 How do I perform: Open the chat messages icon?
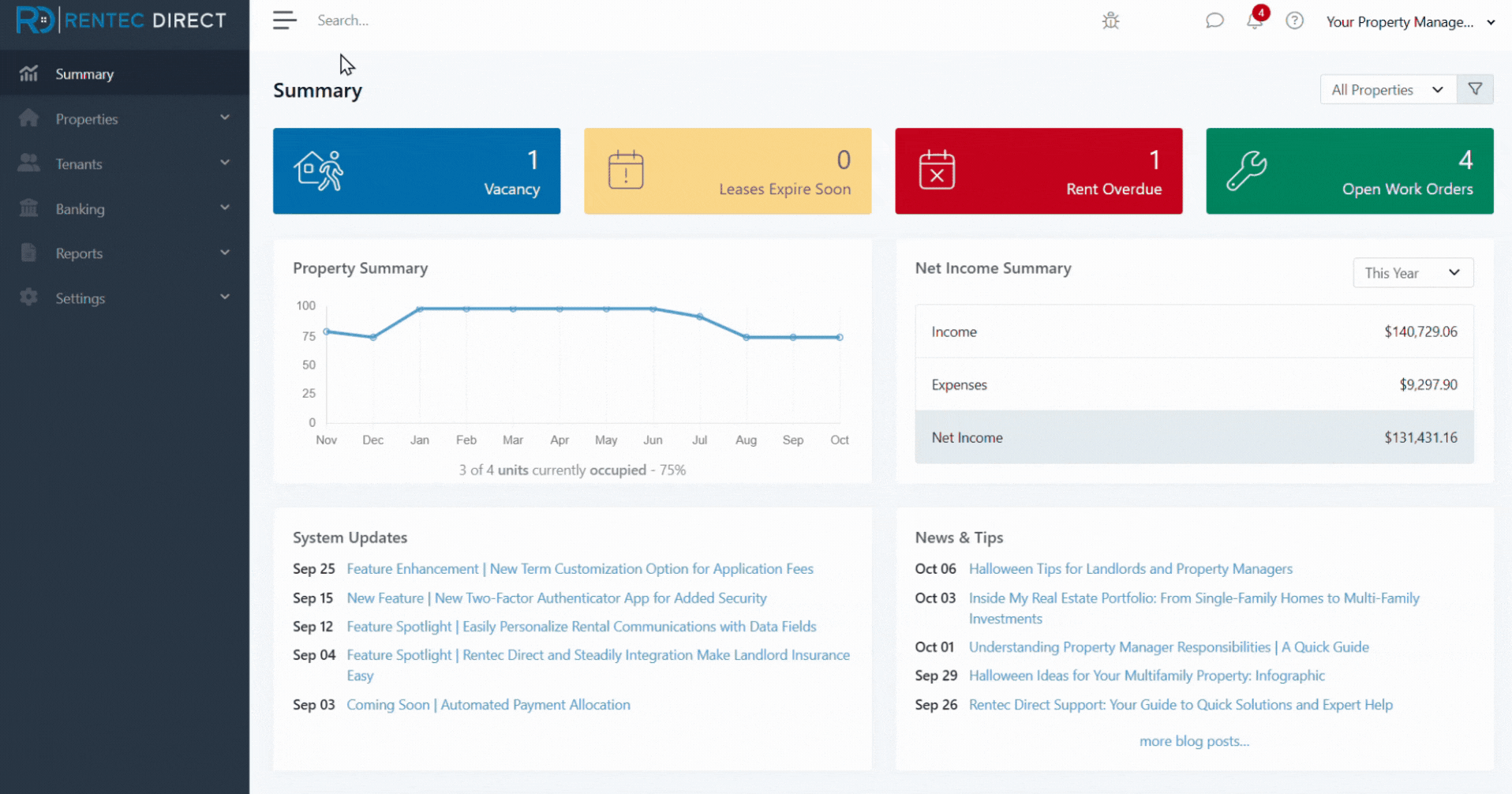coord(1214,21)
